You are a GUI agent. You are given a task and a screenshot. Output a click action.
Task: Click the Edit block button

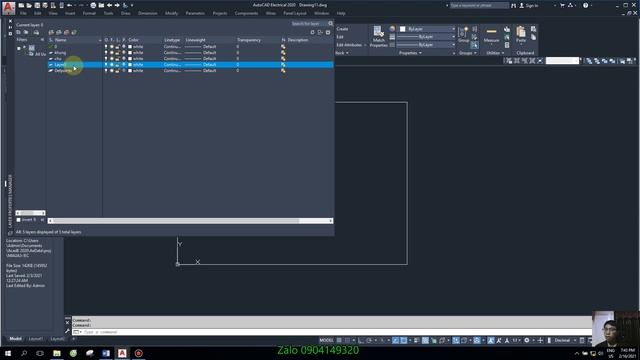coord(340,37)
